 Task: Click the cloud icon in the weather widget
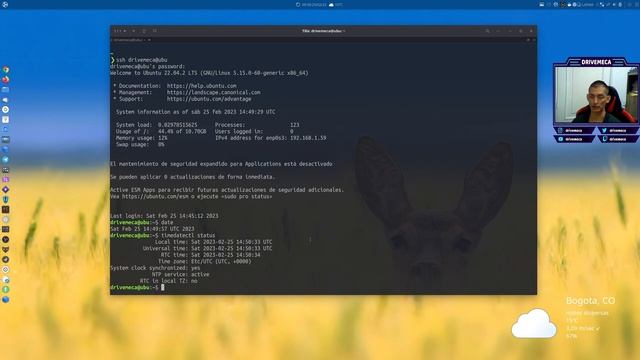(x=534, y=324)
